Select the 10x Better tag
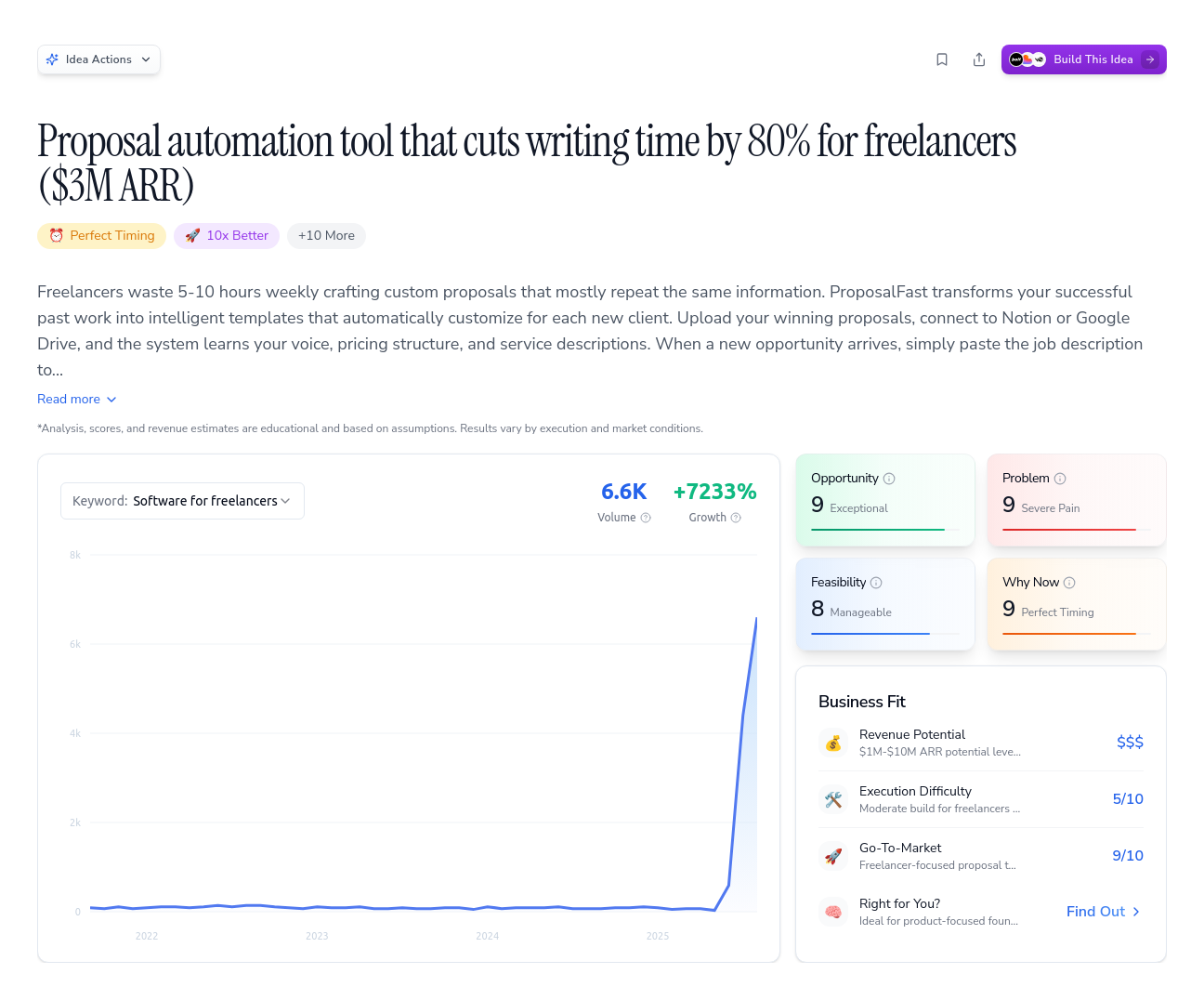The width and height of the screenshot is (1204, 1000). [x=227, y=236]
